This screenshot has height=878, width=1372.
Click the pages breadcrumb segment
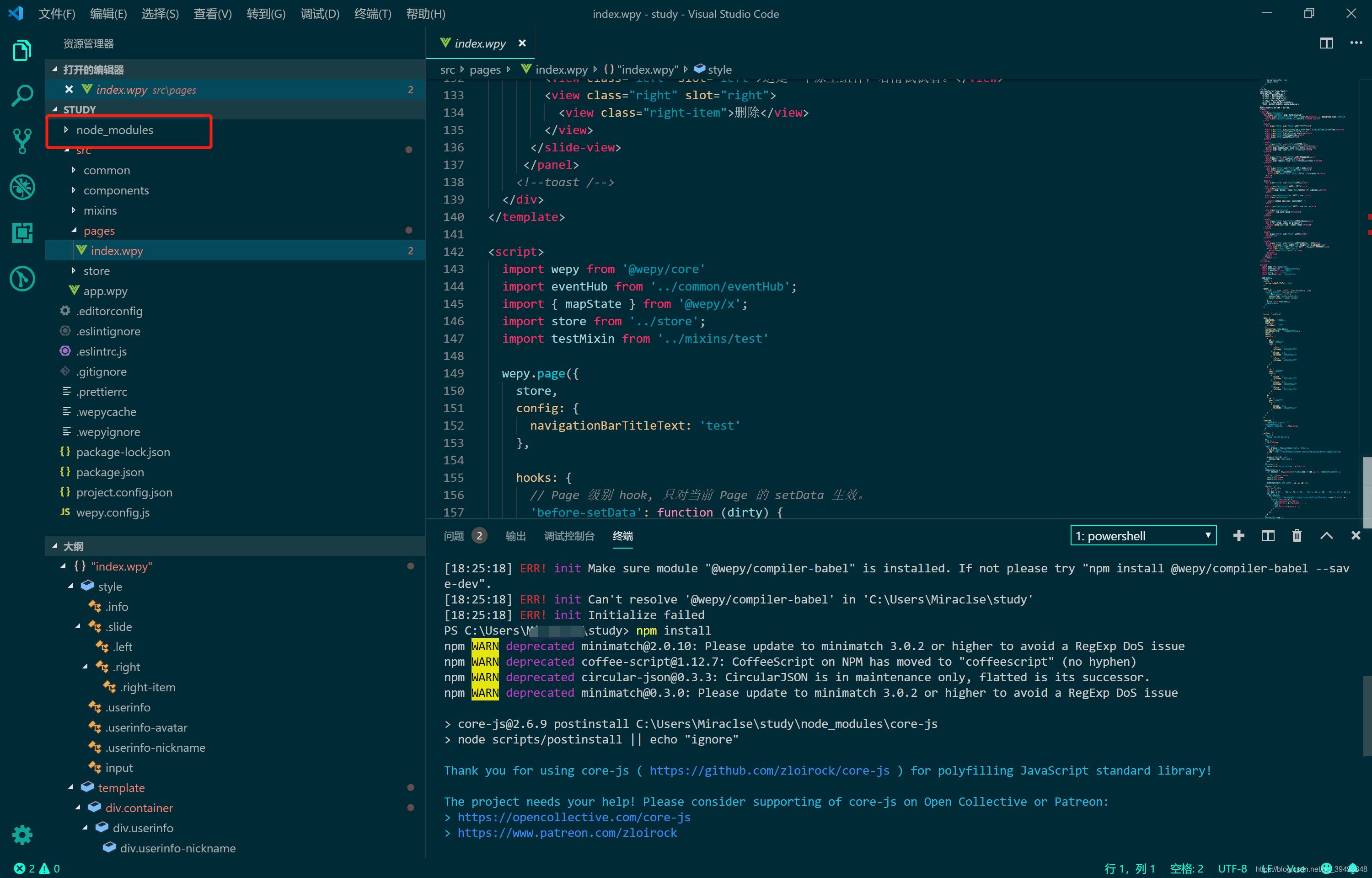click(x=485, y=70)
